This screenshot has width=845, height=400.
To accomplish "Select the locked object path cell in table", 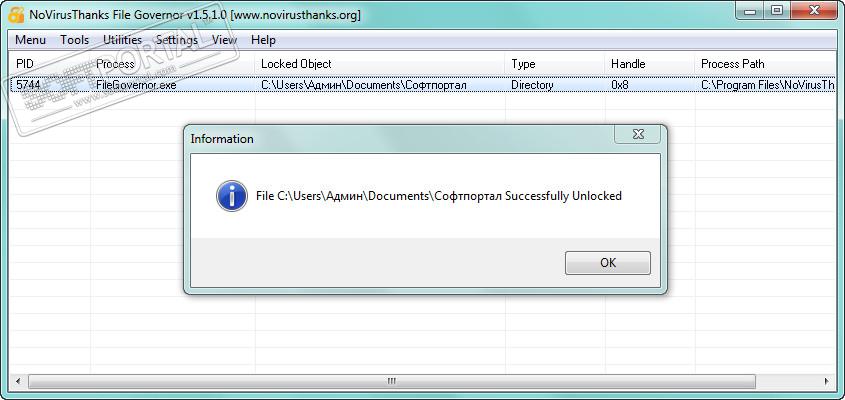I will (380, 85).
